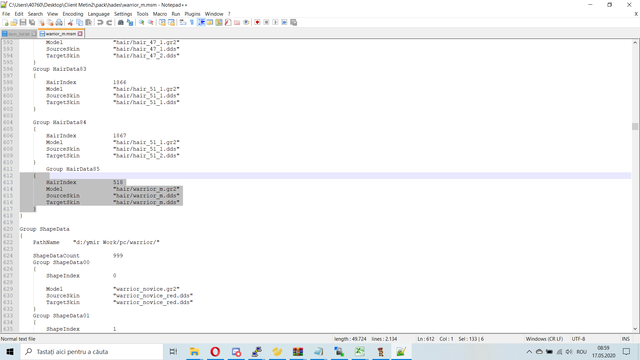Open File Explorer from the taskbar
The height and width of the screenshot is (360, 640).
(x=194, y=351)
